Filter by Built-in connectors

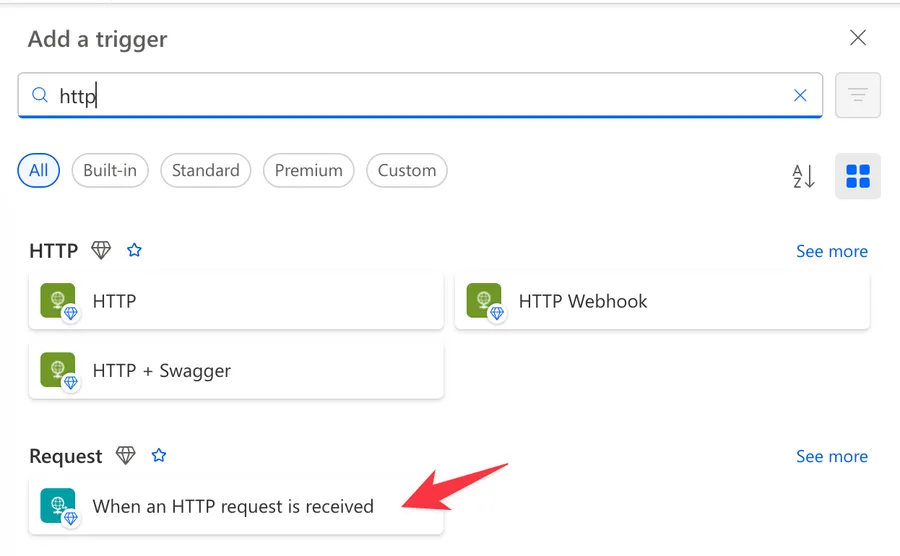pos(110,170)
